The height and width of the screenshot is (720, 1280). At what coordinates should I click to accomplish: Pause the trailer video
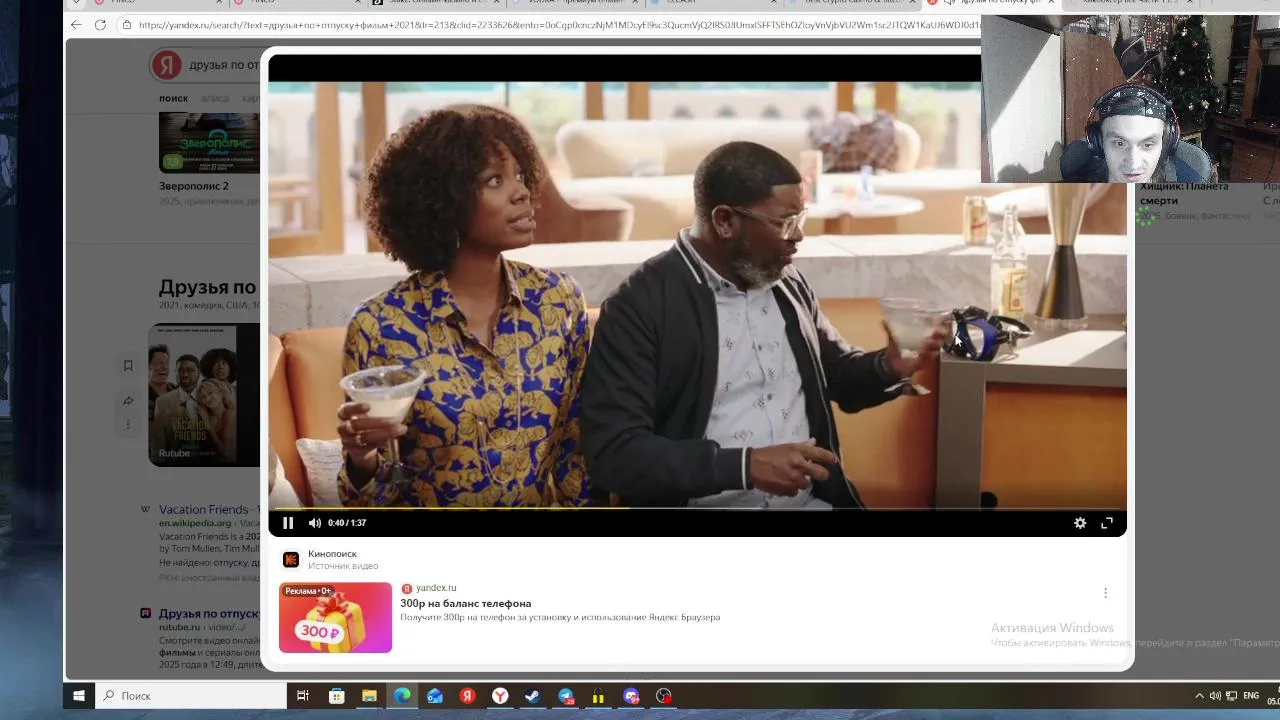point(288,523)
